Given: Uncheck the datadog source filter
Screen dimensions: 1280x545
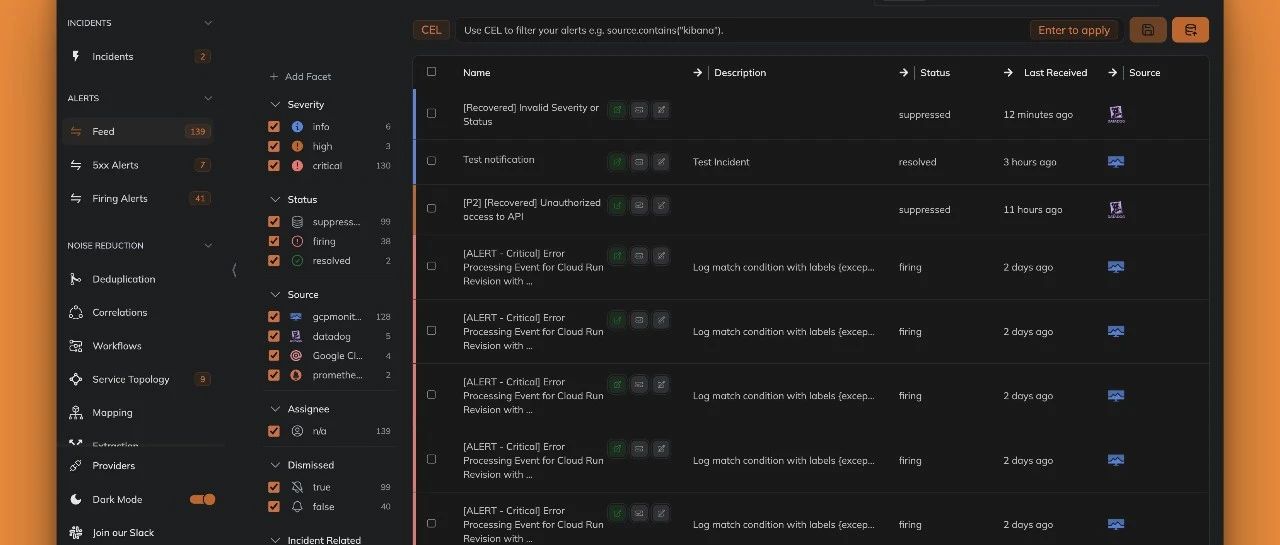Looking at the screenshot, I should pos(274,336).
